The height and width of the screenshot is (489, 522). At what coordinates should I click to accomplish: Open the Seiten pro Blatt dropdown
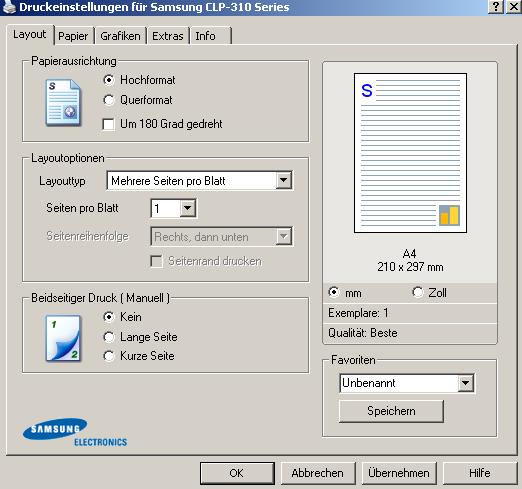tap(188, 208)
